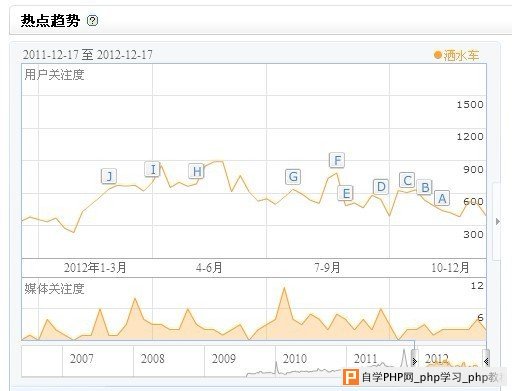Select news marker F at the peak

(x=337, y=160)
